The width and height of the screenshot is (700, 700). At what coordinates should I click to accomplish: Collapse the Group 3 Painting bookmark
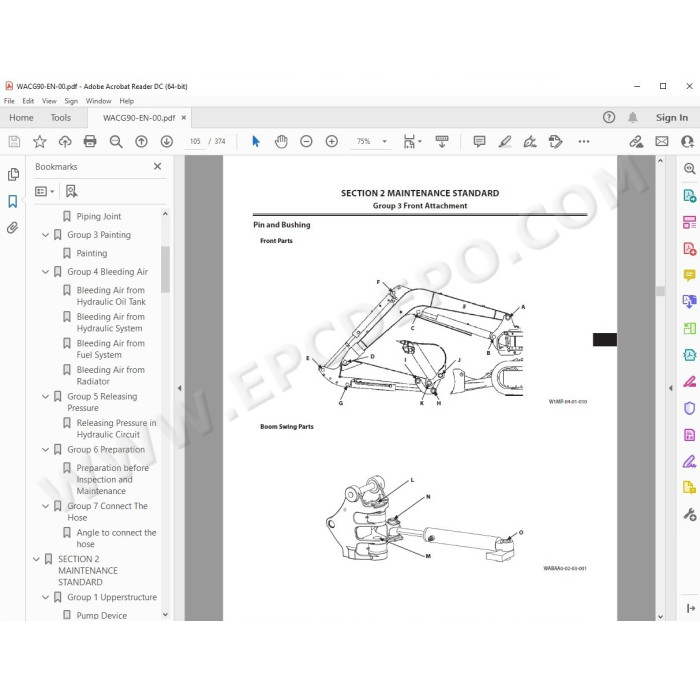pyautogui.click(x=45, y=235)
